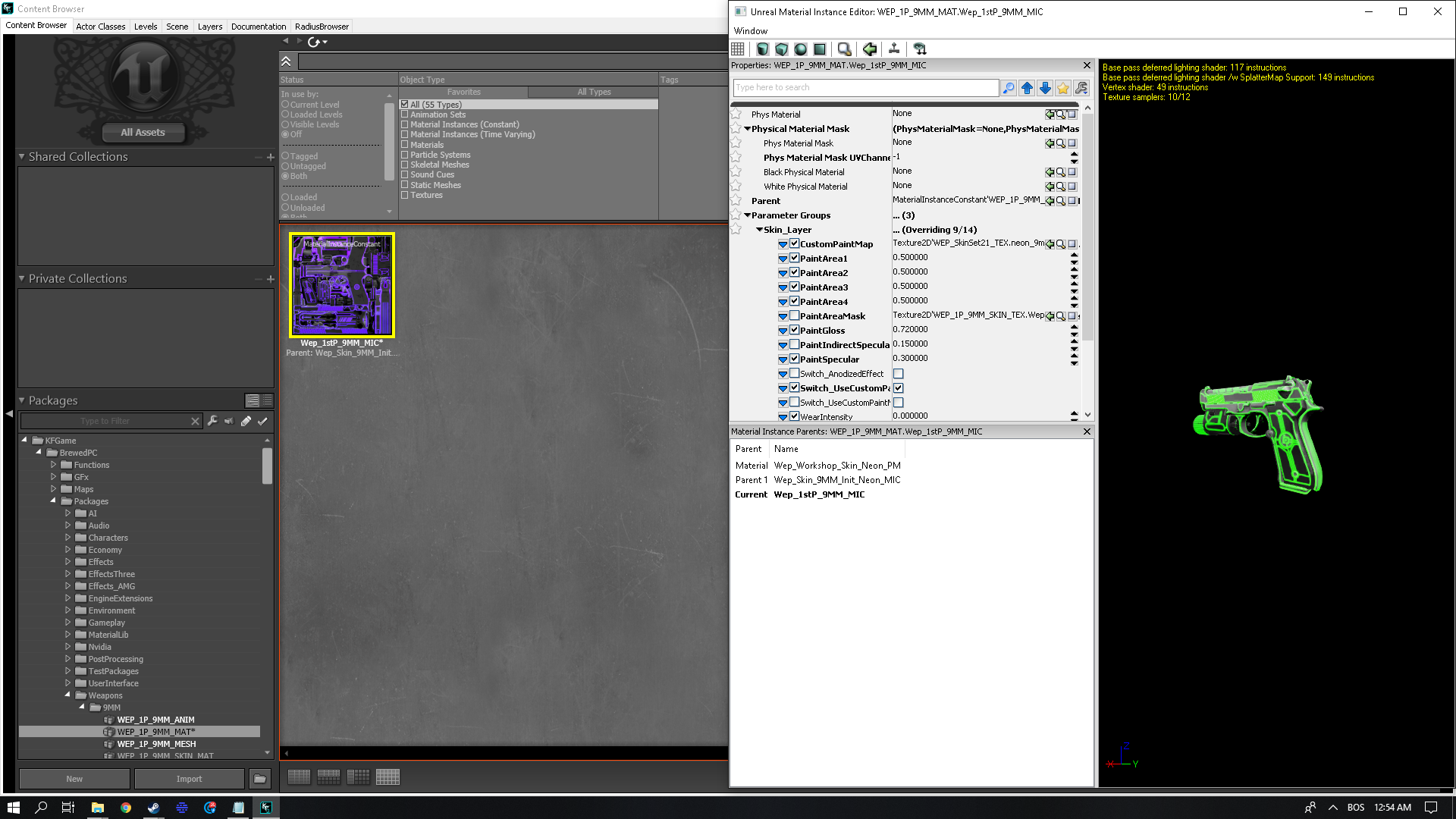This screenshot has height=819, width=1456.
Task: Click the green back arrow toolbar icon
Action: (x=870, y=49)
